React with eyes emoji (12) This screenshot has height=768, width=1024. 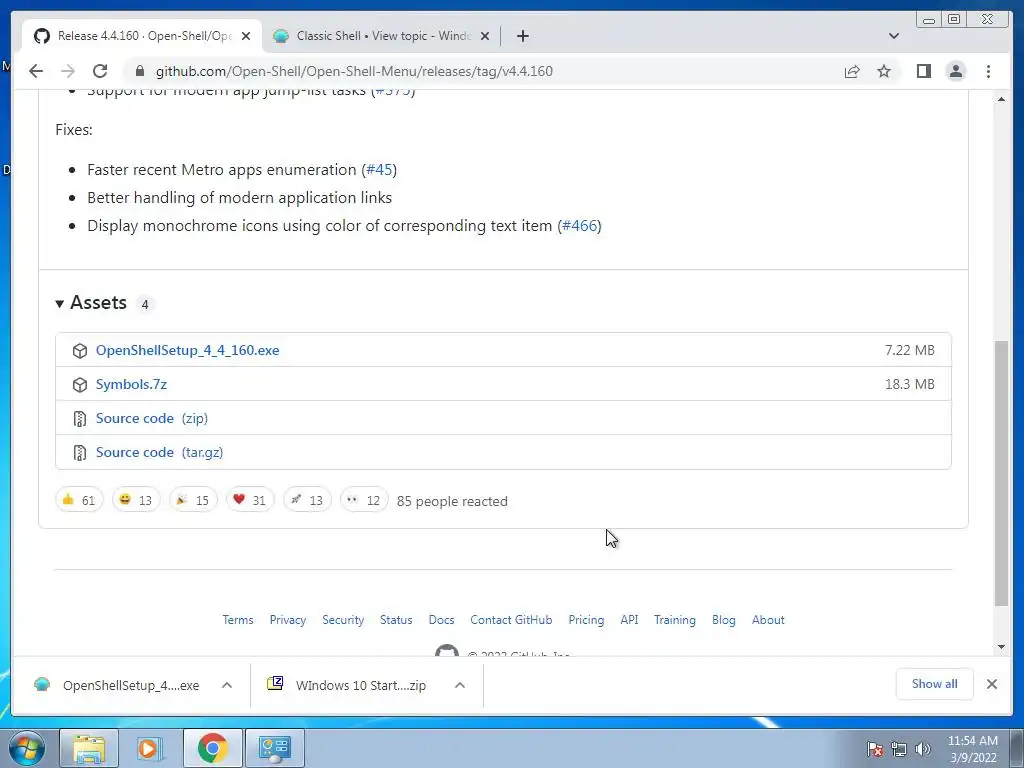coord(364,500)
